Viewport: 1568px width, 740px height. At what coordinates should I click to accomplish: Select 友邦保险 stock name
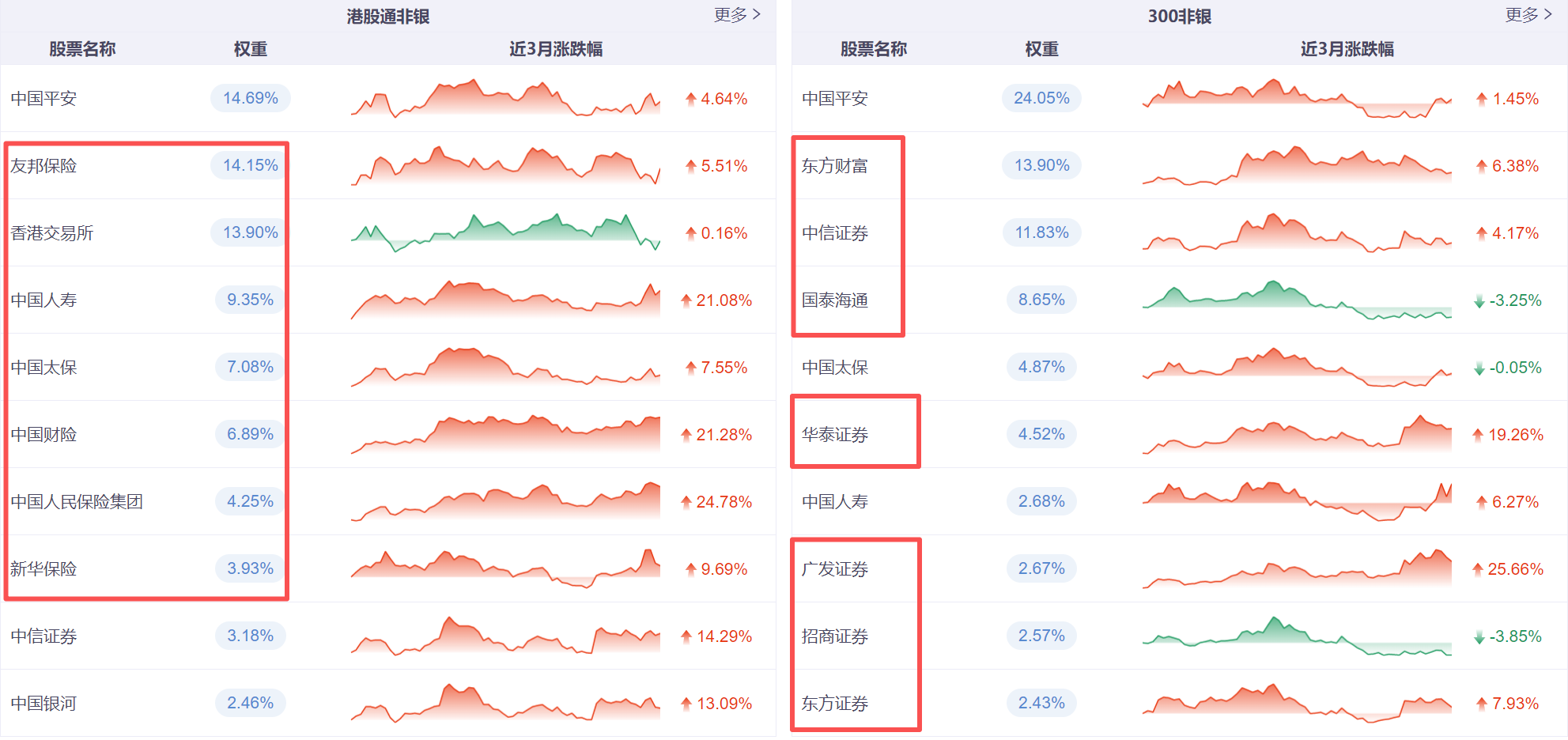(x=43, y=166)
